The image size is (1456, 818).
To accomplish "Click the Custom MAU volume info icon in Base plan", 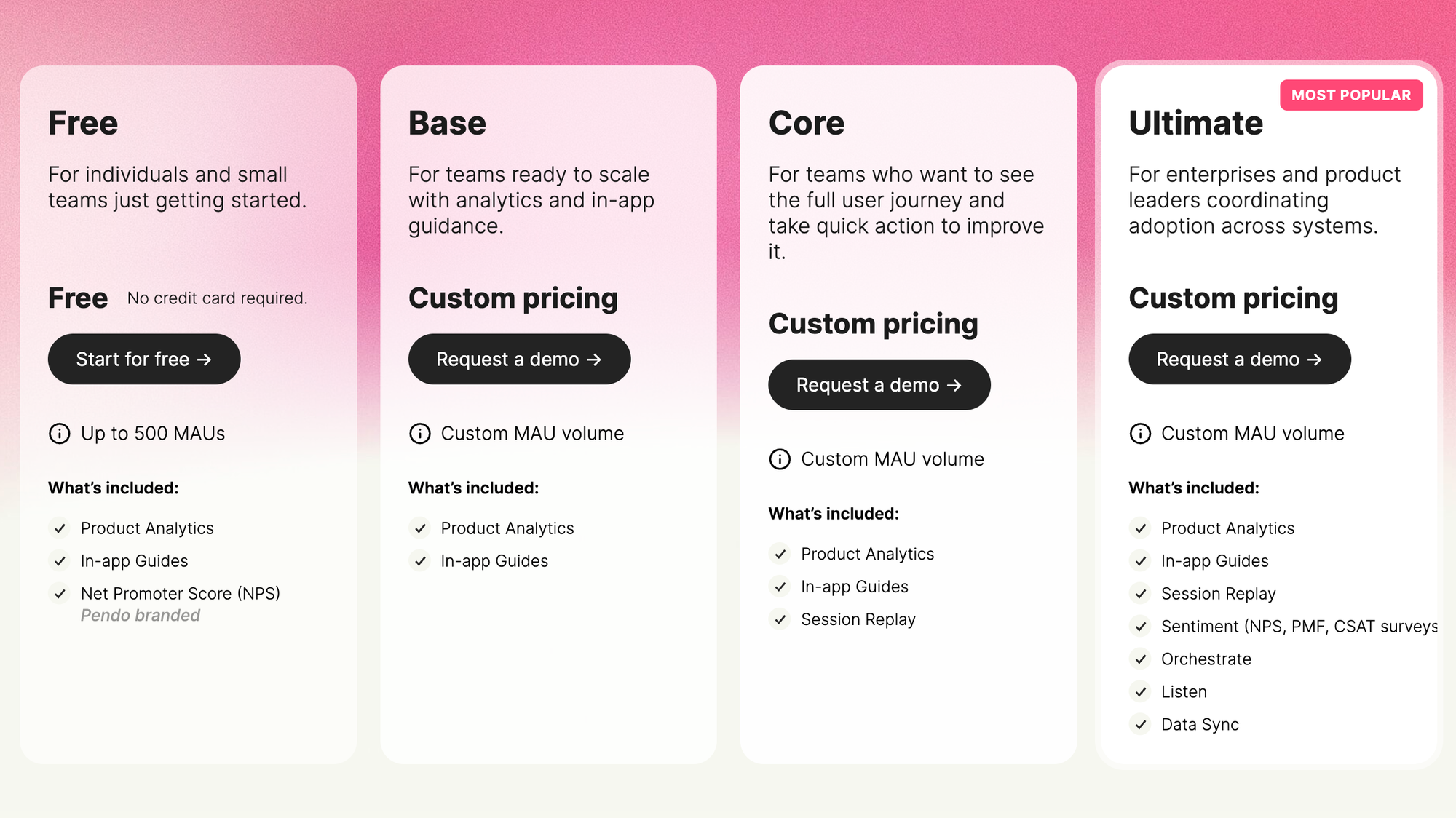I will click(x=419, y=433).
